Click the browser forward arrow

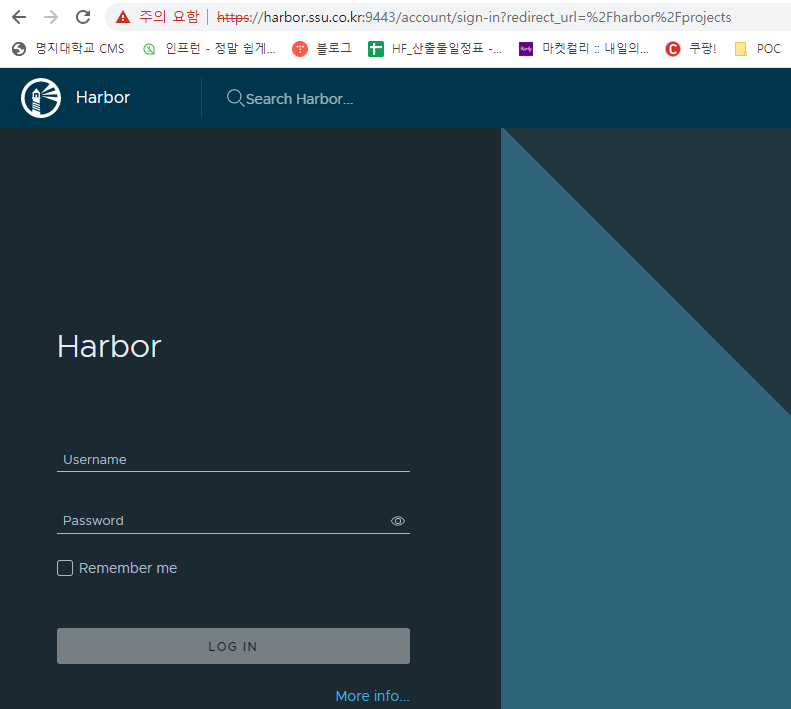coord(51,17)
